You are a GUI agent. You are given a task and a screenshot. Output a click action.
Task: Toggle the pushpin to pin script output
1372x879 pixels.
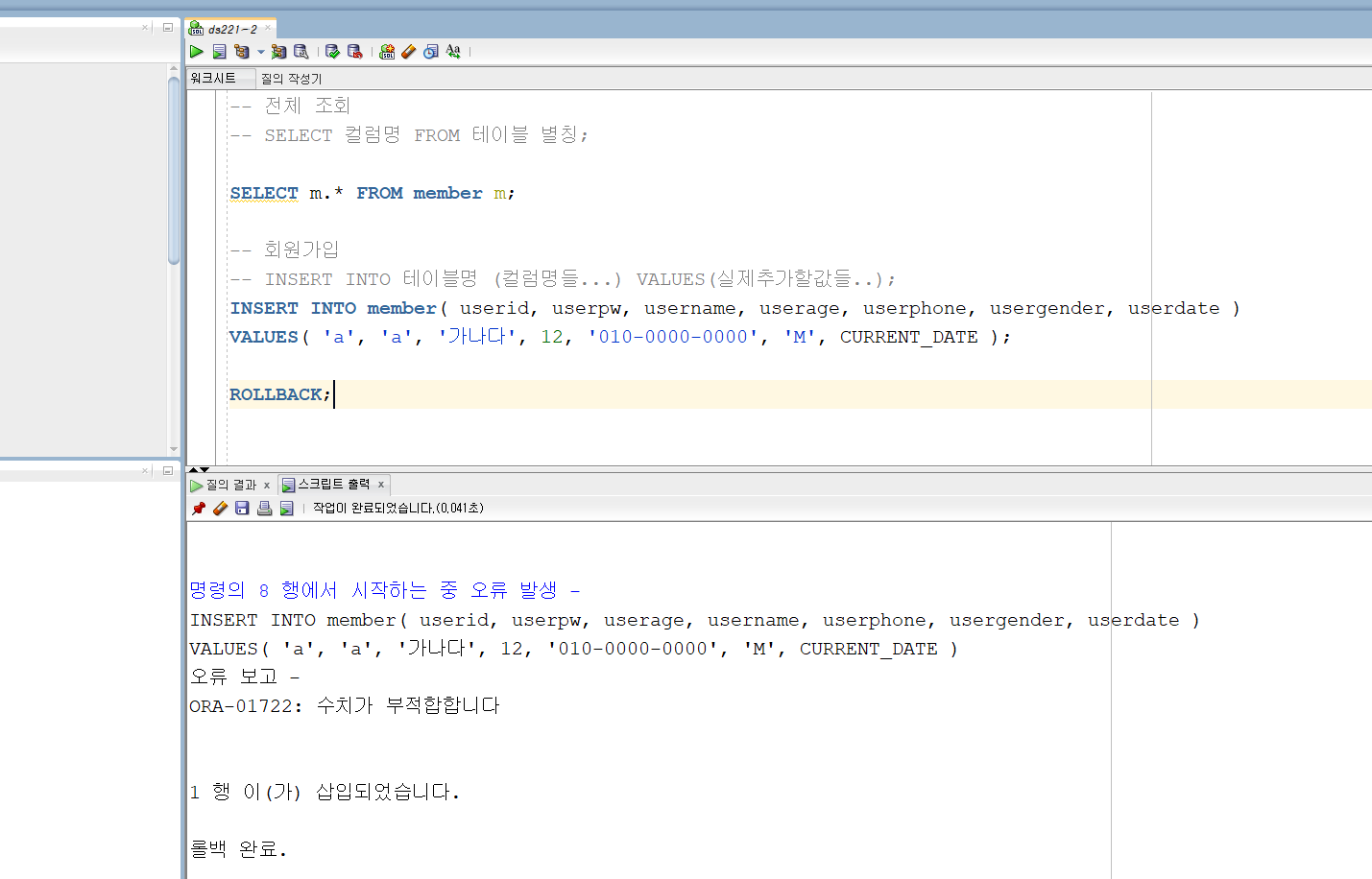199,508
